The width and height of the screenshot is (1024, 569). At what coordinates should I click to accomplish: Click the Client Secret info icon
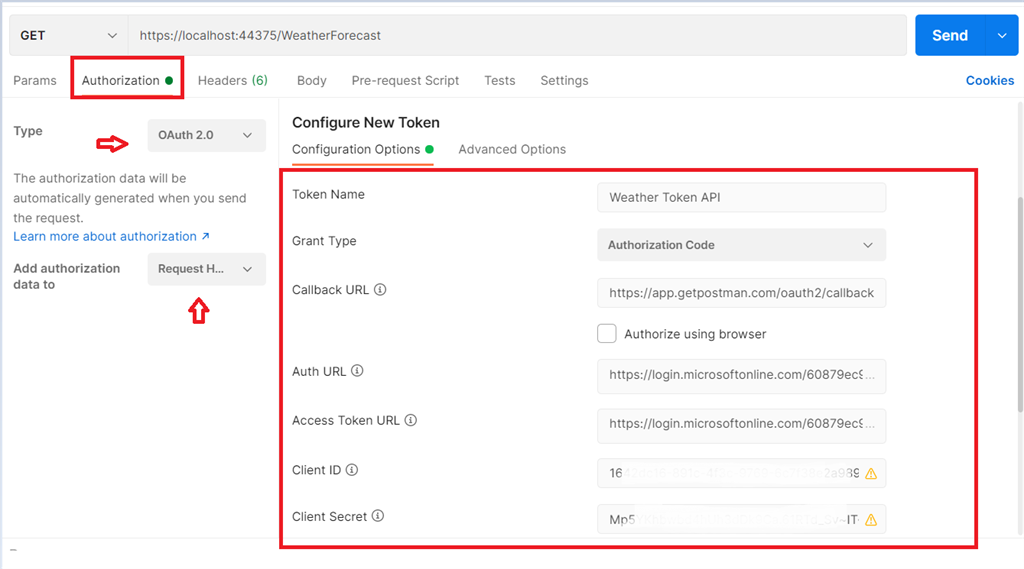tap(378, 517)
